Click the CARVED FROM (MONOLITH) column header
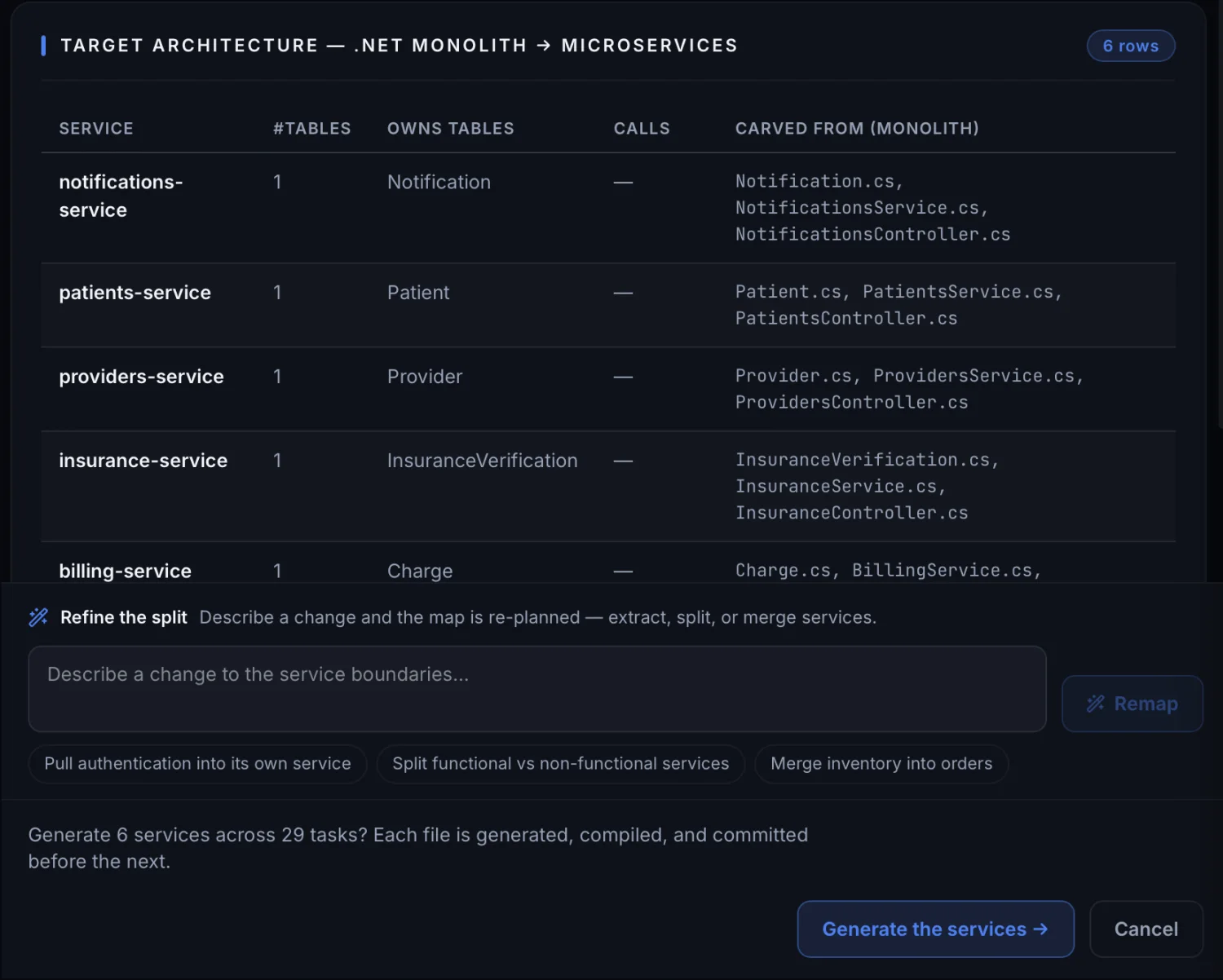Viewport: 1223px width, 980px height. pos(857,129)
